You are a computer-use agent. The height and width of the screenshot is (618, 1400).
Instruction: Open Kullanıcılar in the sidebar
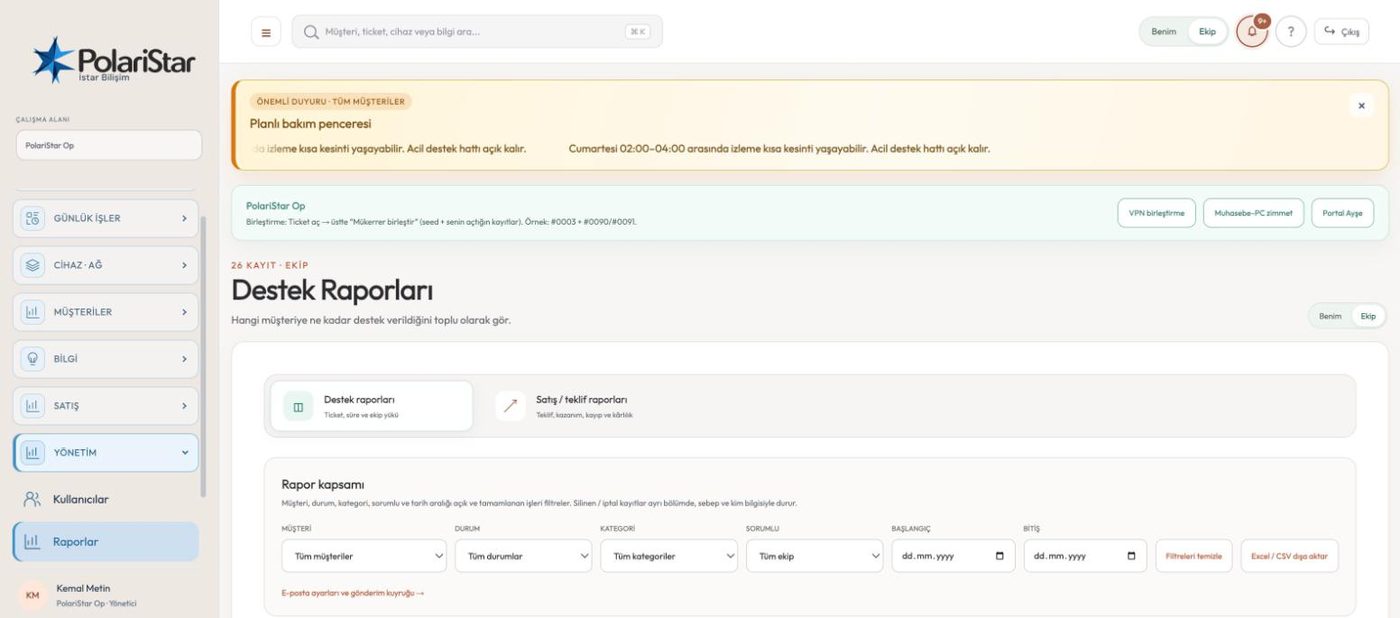click(x=106, y=499)
